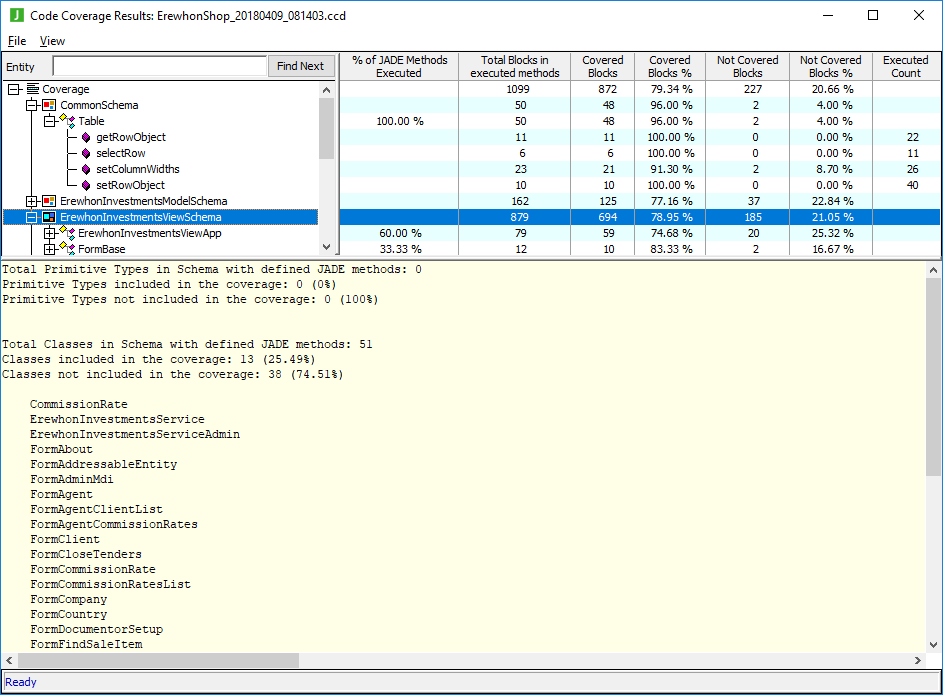
Task: Click the Table class icon
Action: point(68,121)
